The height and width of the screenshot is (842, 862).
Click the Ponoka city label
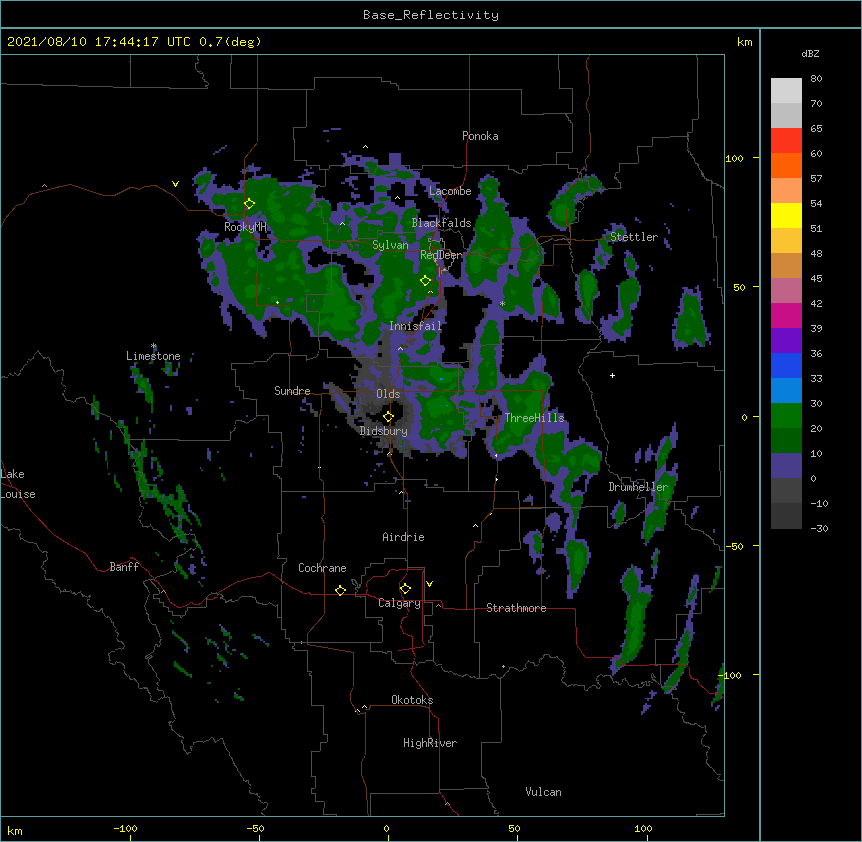point(480,136)
